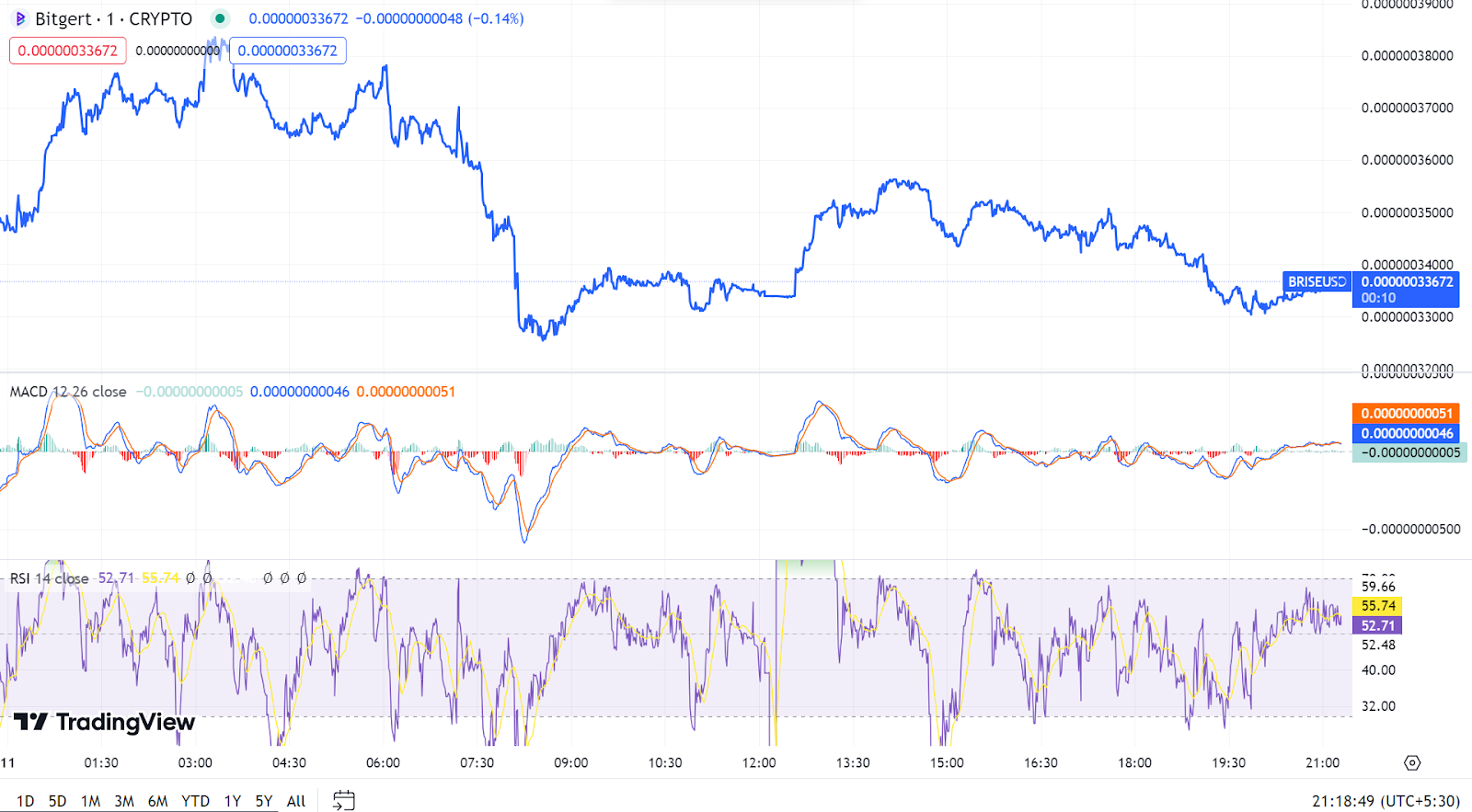Select the All time range

pos(296,801)
